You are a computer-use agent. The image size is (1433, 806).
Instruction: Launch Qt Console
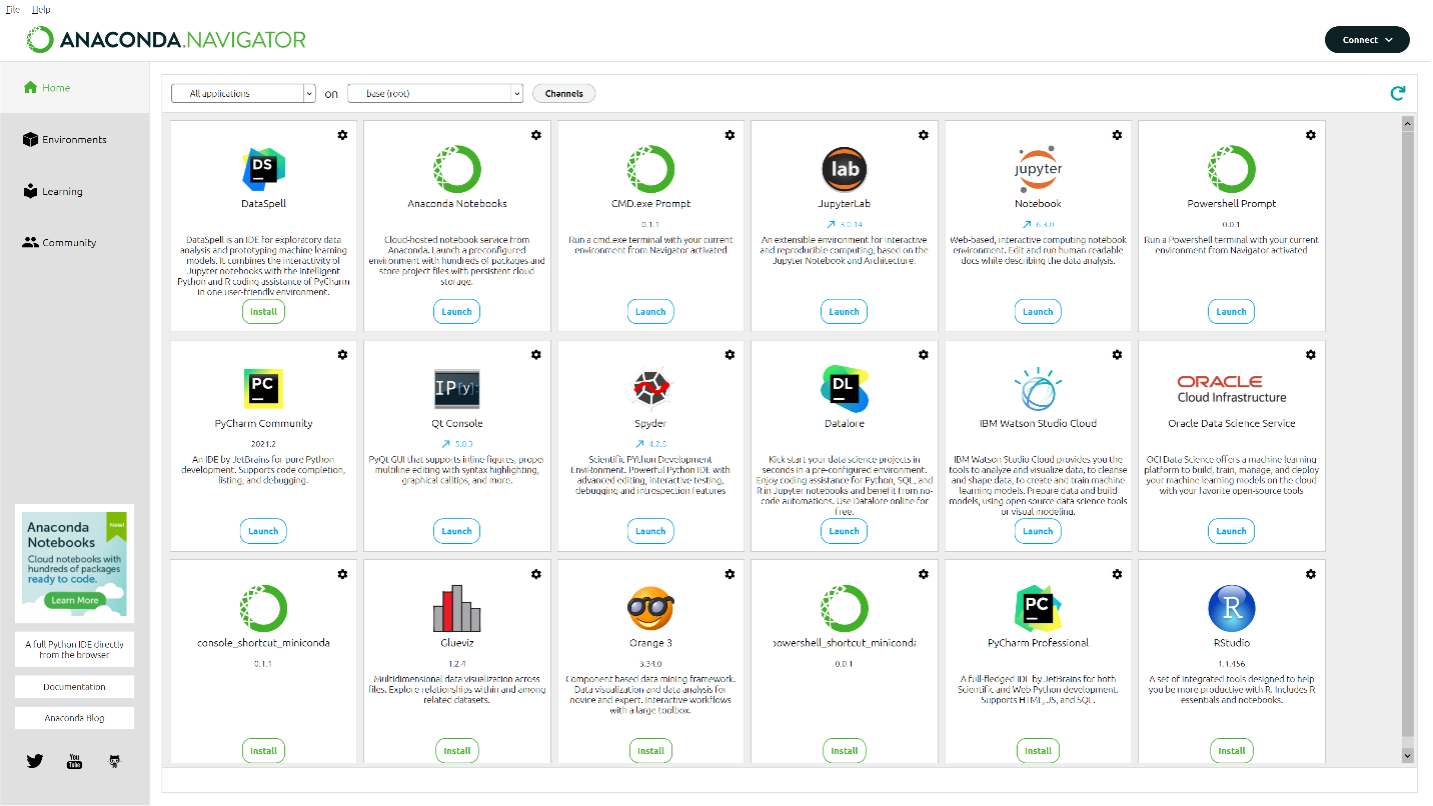pos(457,531)
